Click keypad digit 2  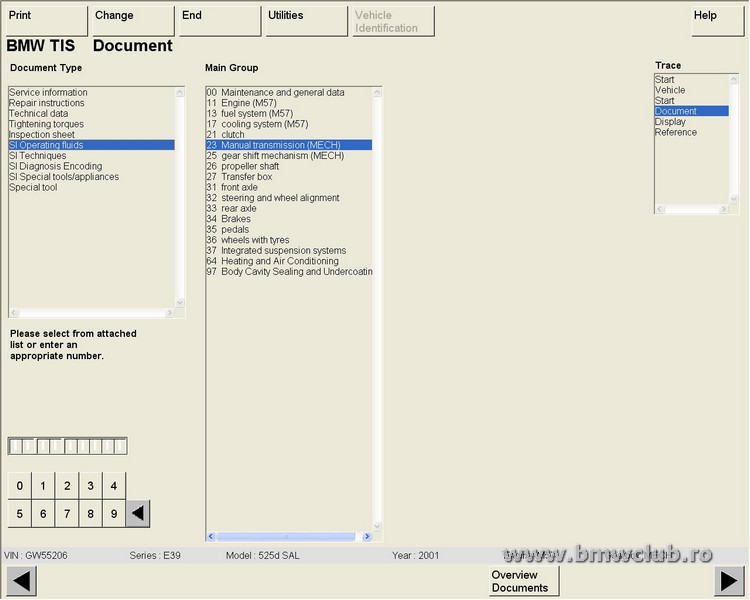point(67,486)
